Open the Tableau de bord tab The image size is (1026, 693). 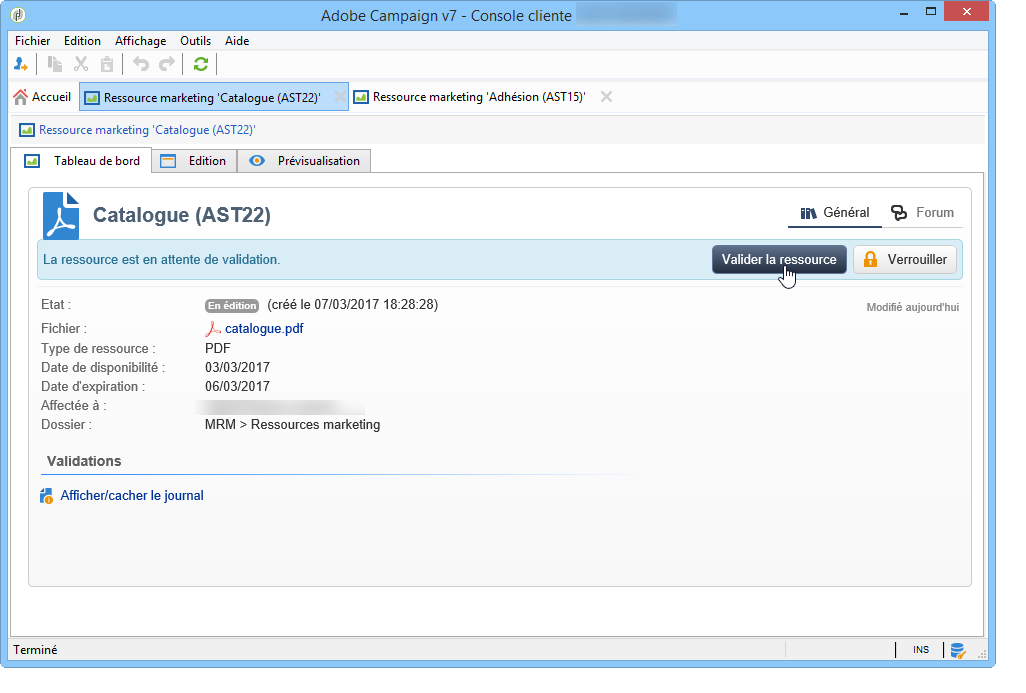(82, 161)
